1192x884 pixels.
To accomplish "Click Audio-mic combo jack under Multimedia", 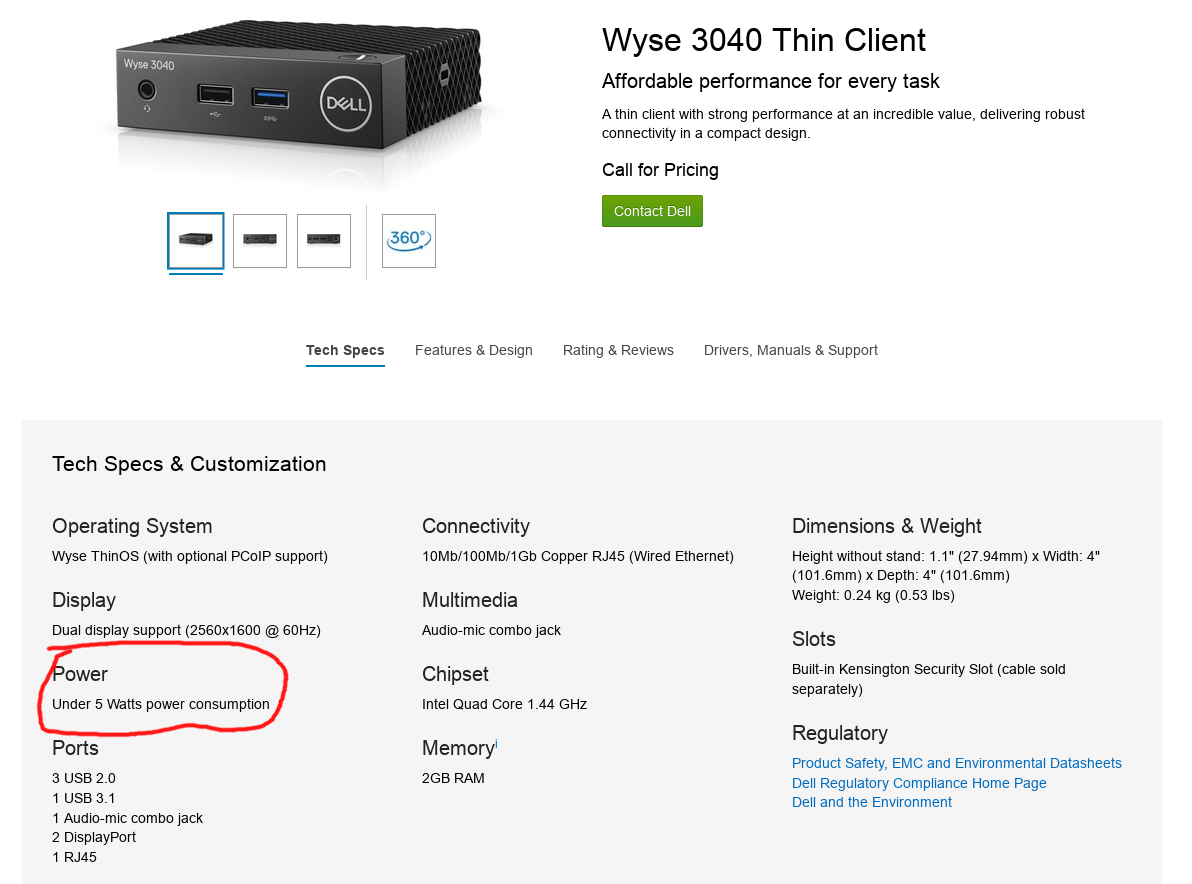I will (491, 630).
